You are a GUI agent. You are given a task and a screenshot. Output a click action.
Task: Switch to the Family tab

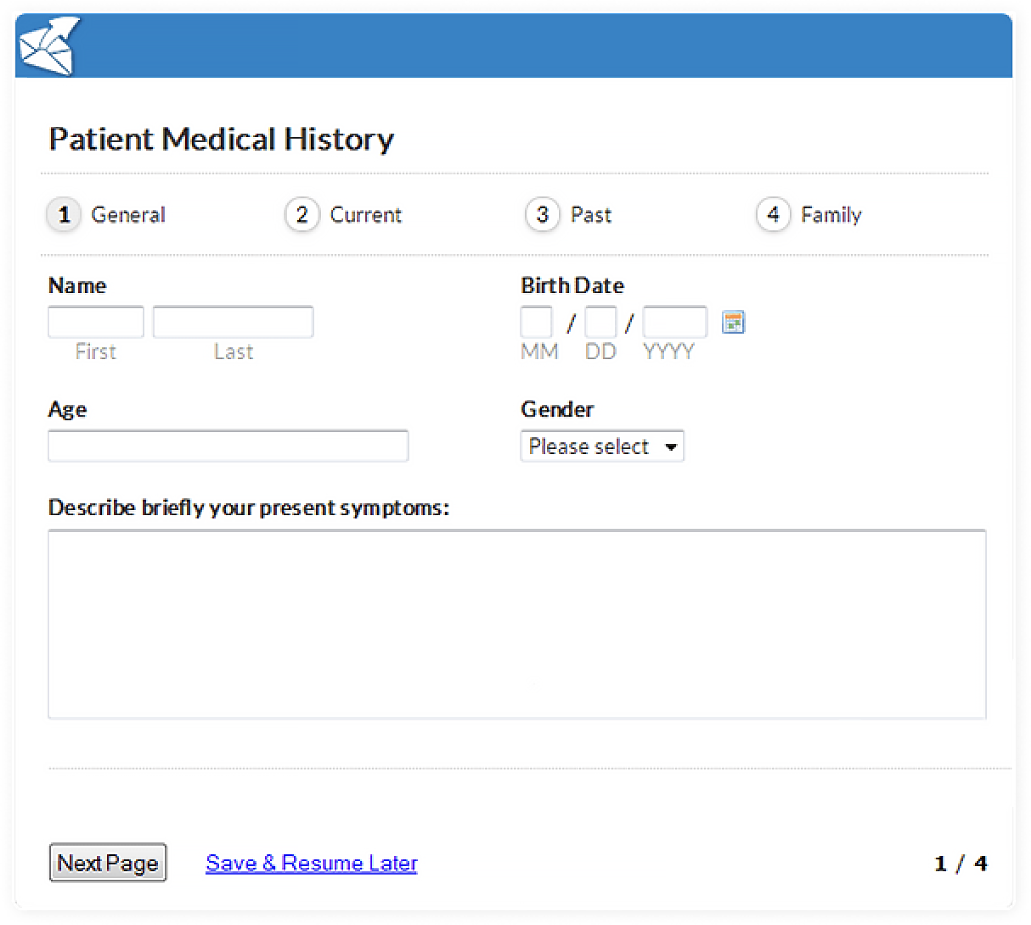point(831,215)
